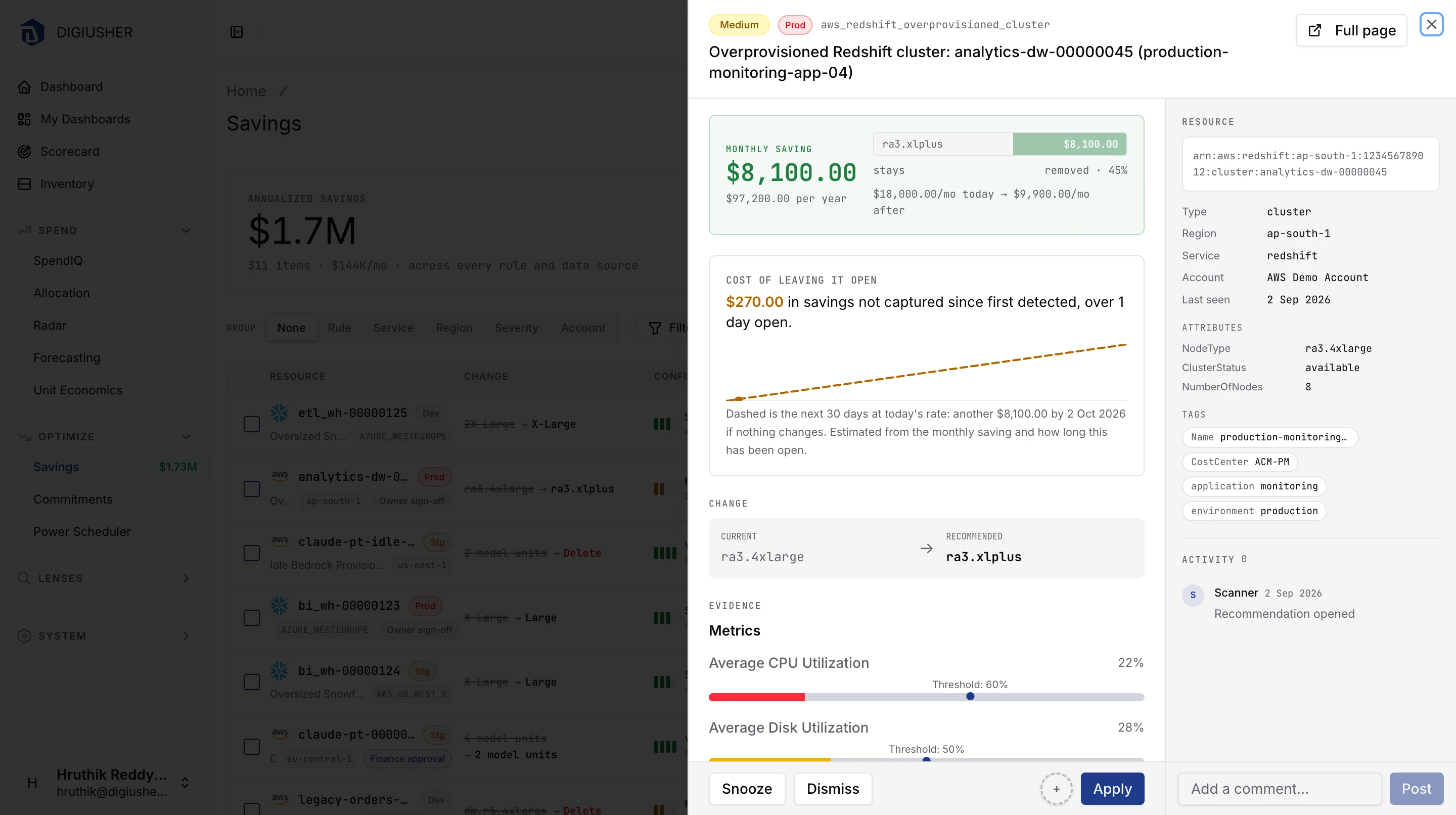Screen dimensions: 1456x815
Task: Group savings by Severity
Action: (517, 328)
